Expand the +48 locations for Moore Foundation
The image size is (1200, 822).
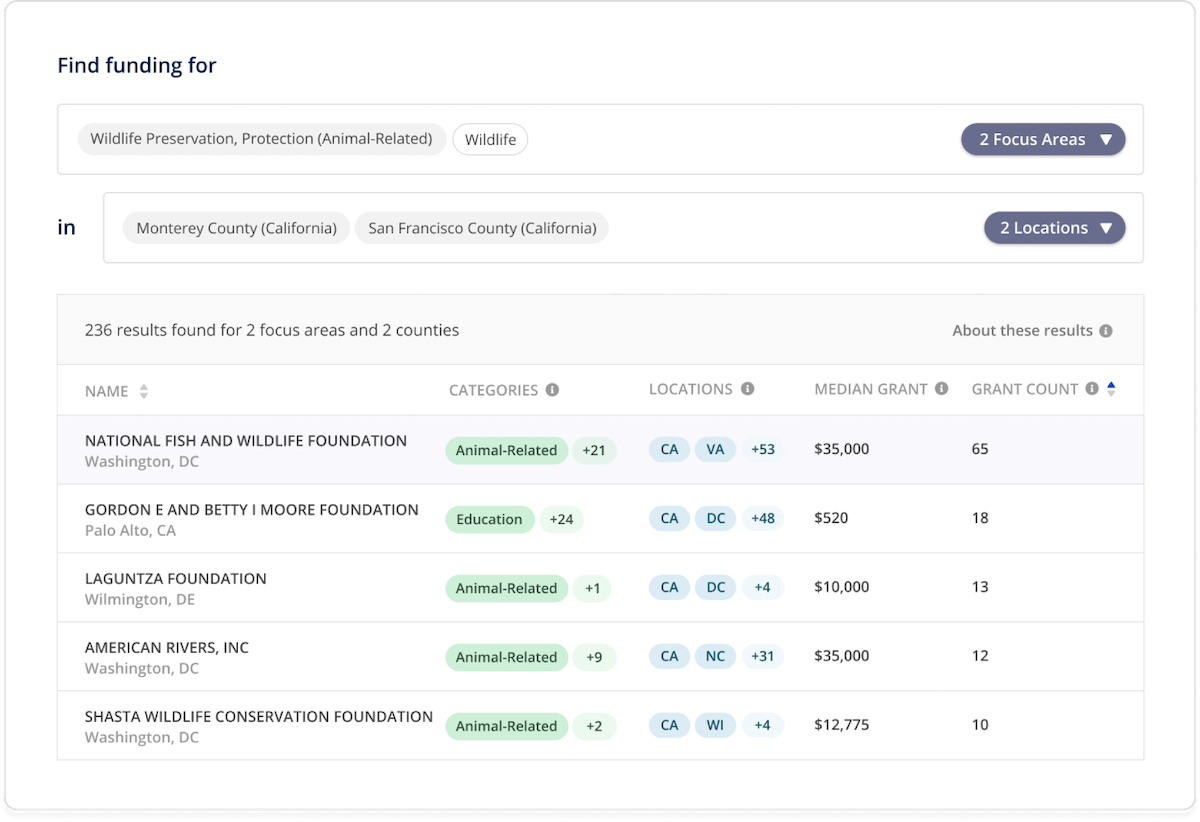point(763,518)
